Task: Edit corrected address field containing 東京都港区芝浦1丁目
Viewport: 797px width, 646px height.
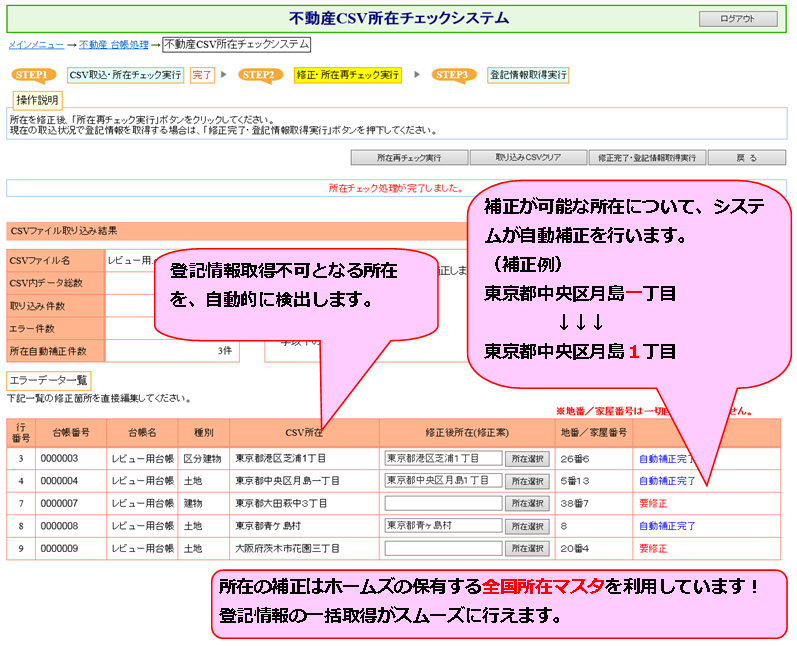Action: (443, 458)
